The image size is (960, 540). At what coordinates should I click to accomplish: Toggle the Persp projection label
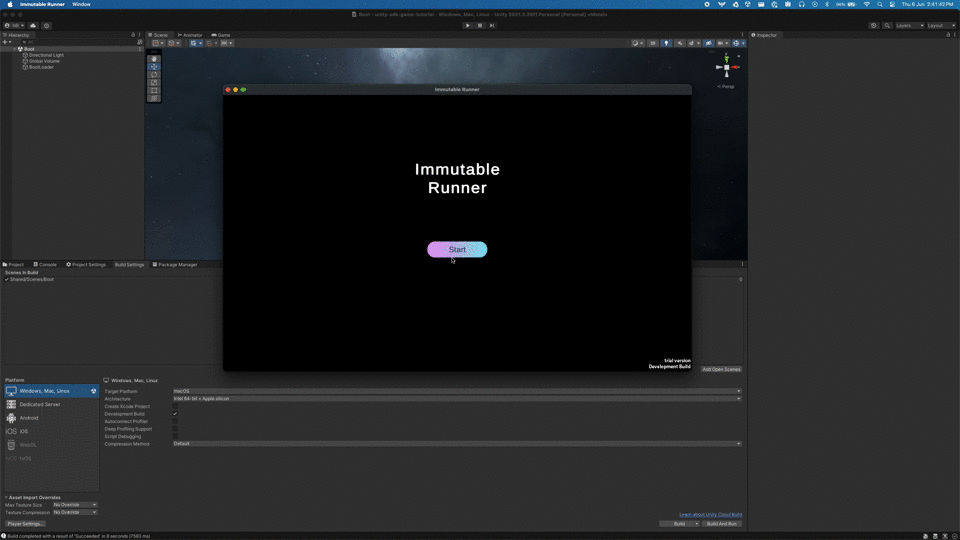(726, 86)
